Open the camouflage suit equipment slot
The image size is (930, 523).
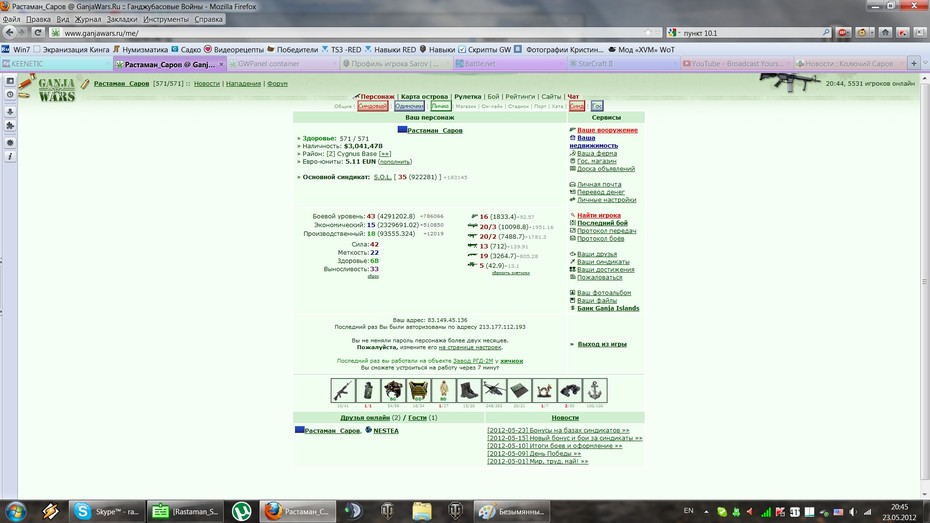[444, 391]
